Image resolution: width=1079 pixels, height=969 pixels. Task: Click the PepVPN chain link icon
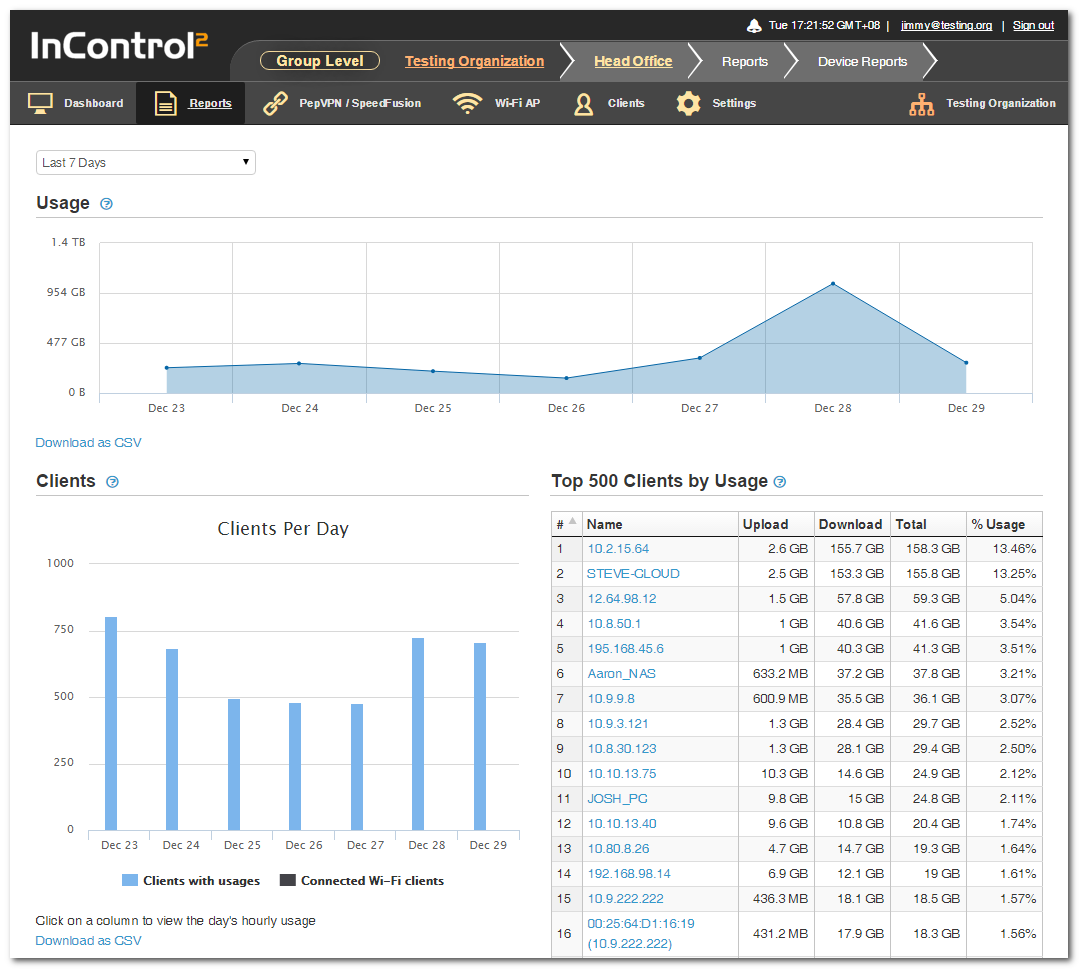(x=275, y=103)
